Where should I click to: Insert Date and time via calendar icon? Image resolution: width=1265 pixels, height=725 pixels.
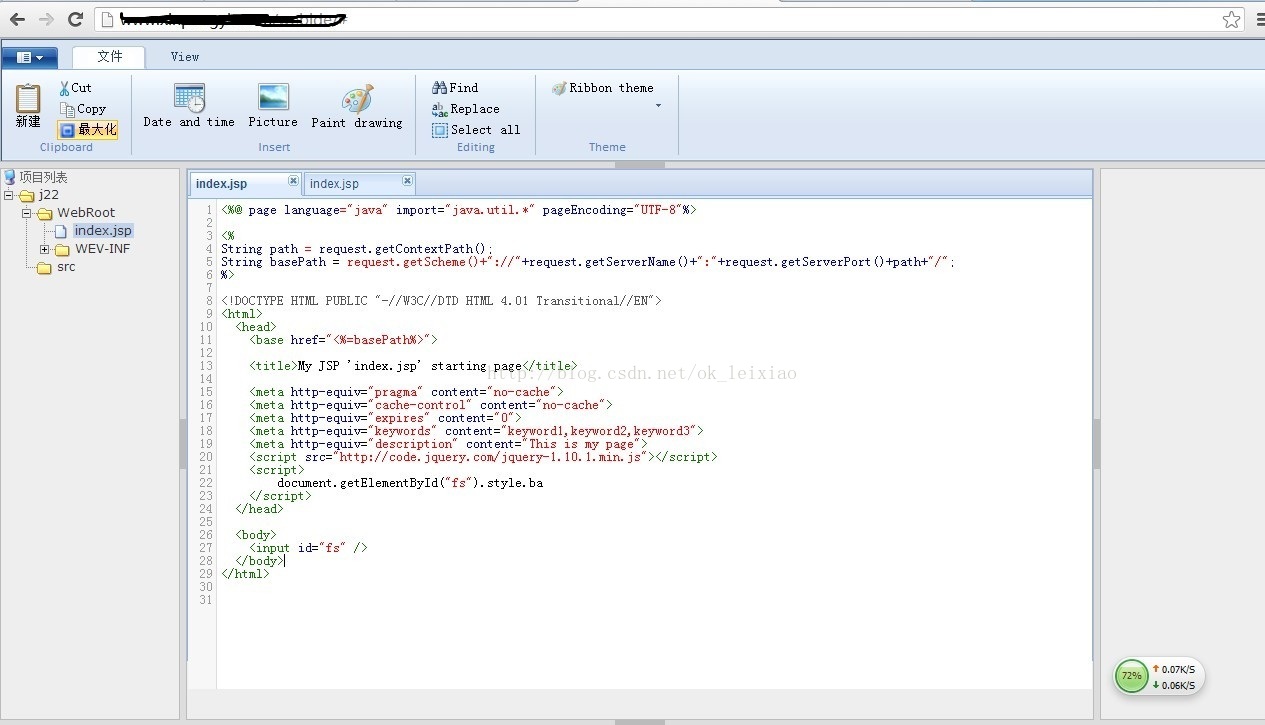click(189, 98)
